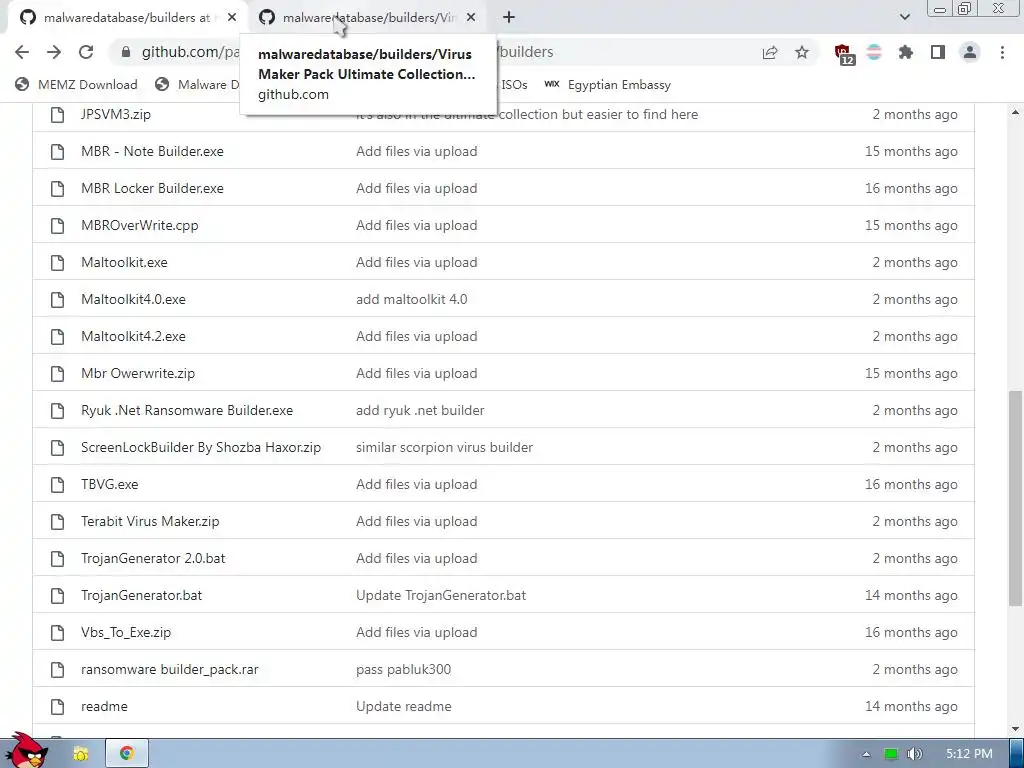
Task: Open JPSVM3.zip file
Action: [116, 114]
